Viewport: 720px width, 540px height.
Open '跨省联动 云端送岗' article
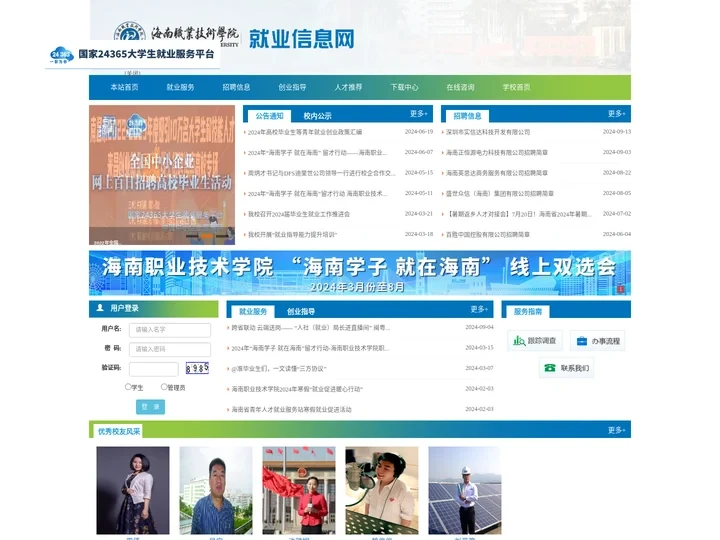pyautogui.click(x=311, y=328)
